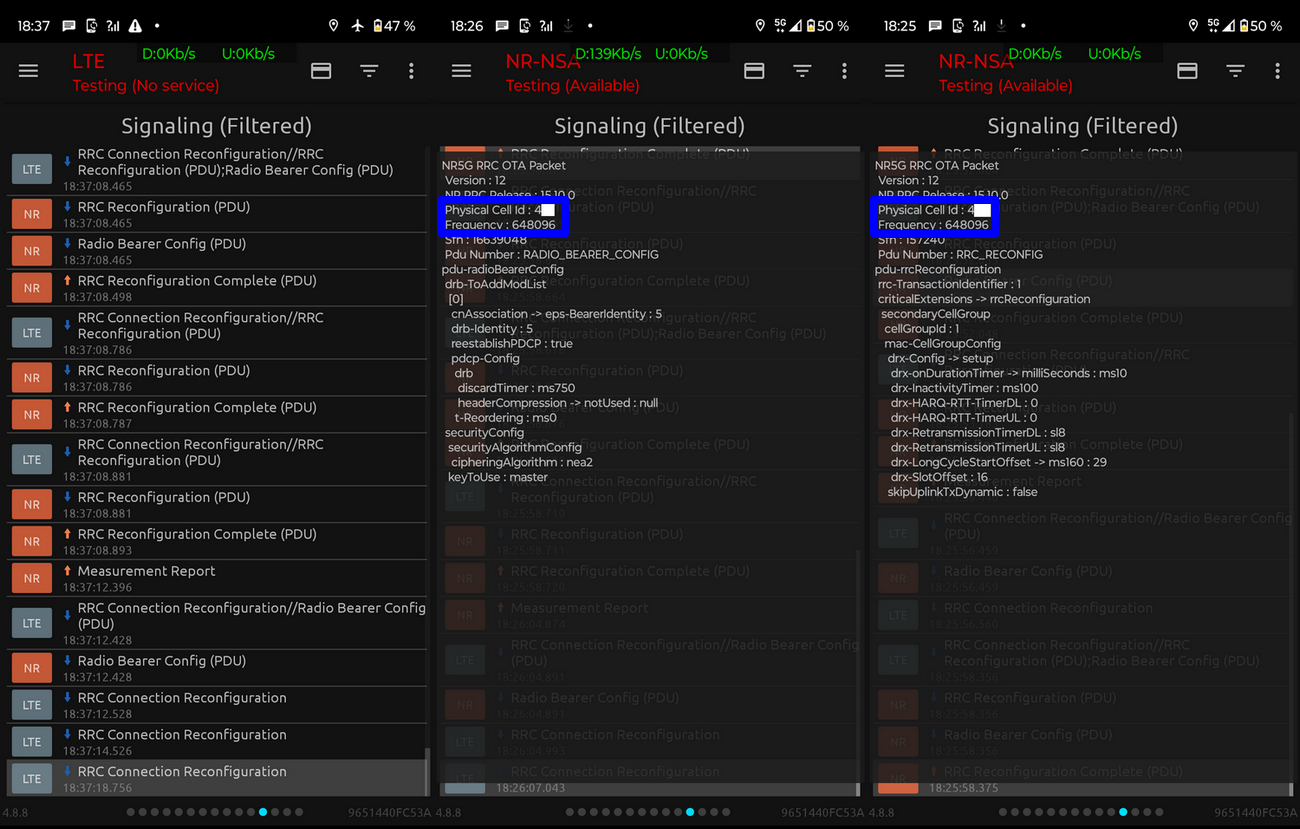Open Radio Bearer Config (PDU) at 18:37:08.465
This screenshot has width=1300, height=829.
click(217, 251)
